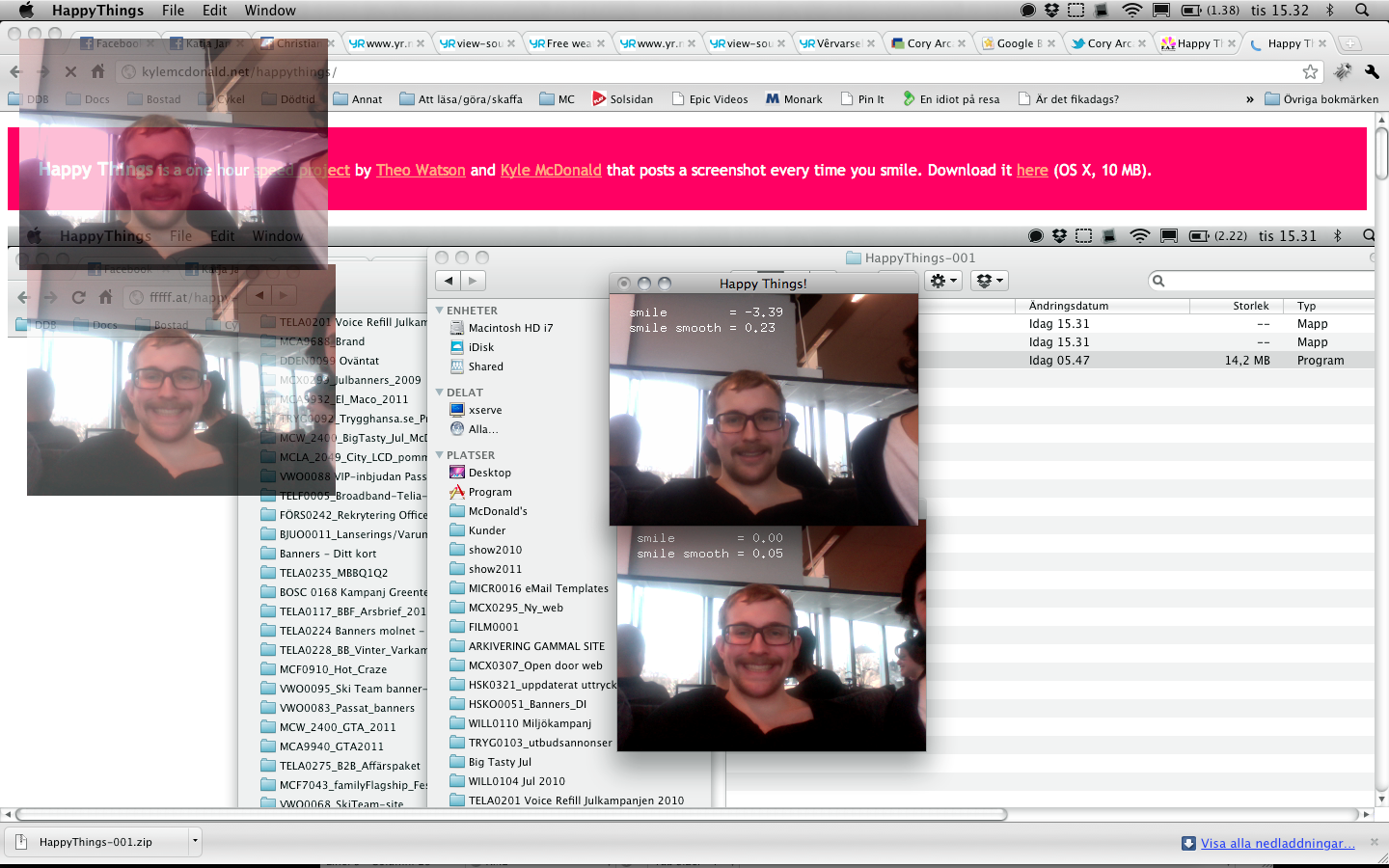Open the Monark bookmark
1389x868 pixels.
[x=793, y=99]
